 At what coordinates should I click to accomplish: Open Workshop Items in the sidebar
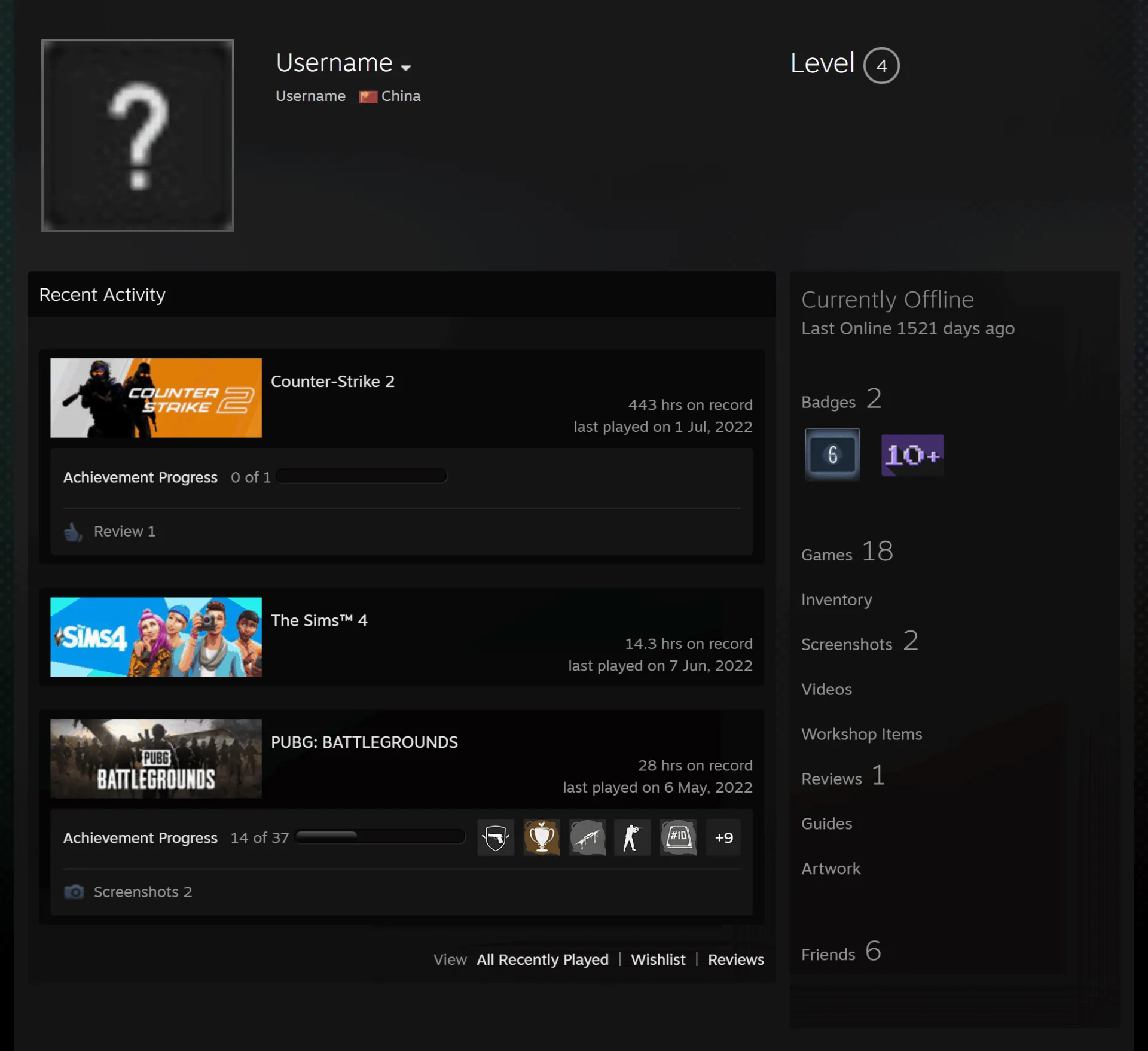click(x=862, y=734)
